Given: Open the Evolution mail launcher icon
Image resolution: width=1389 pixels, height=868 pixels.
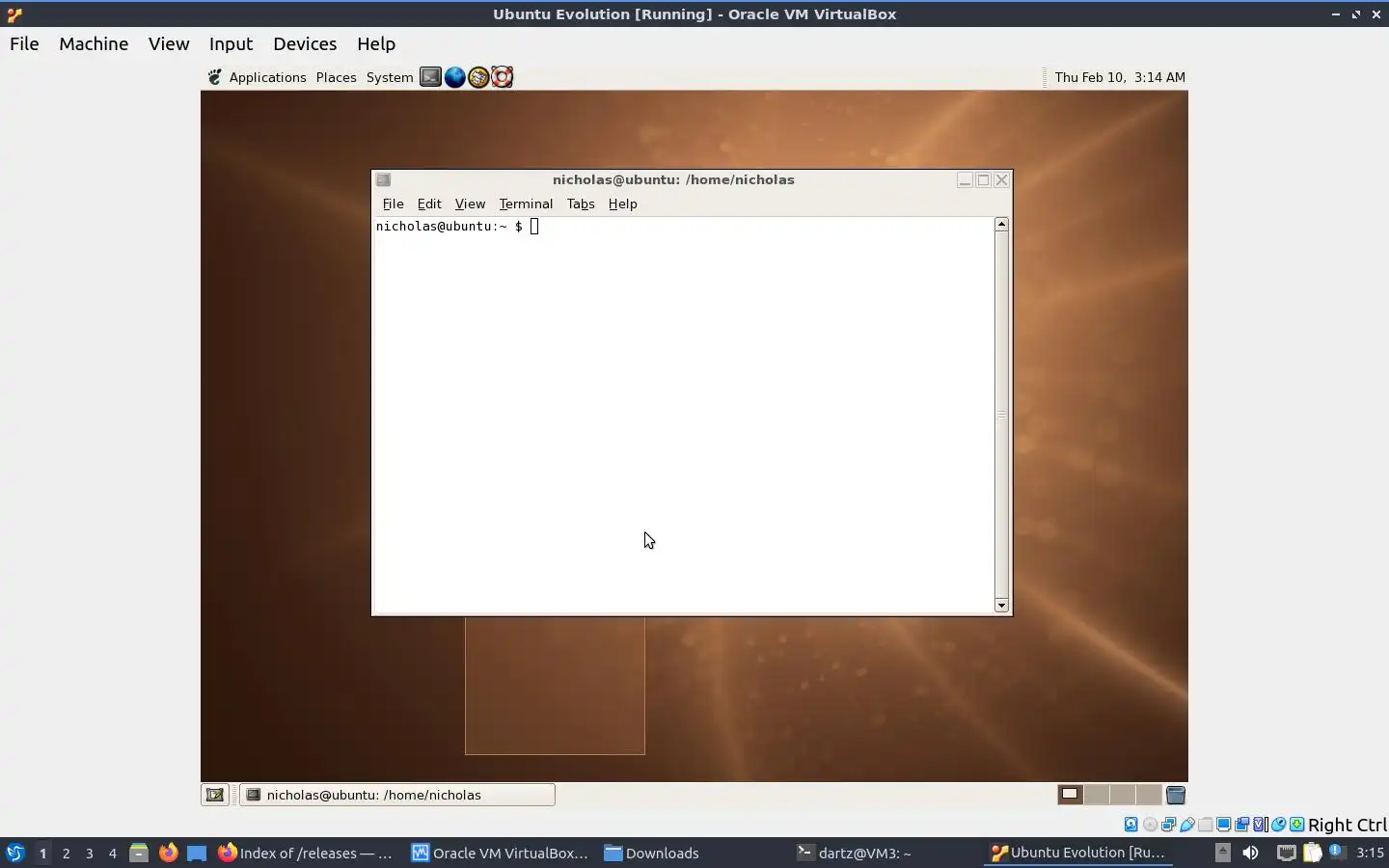Looking at the screenshot, I should tap(478, 77).
